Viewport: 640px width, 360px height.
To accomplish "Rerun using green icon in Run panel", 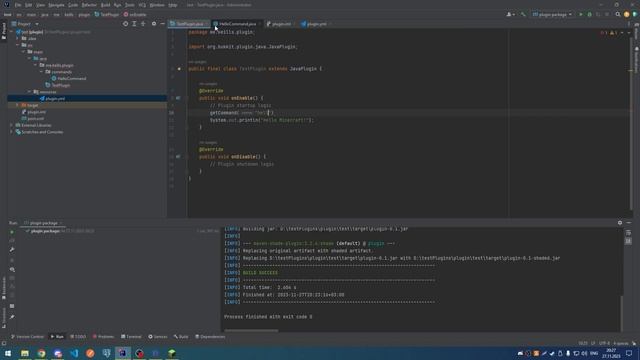I will click(12, 232).
